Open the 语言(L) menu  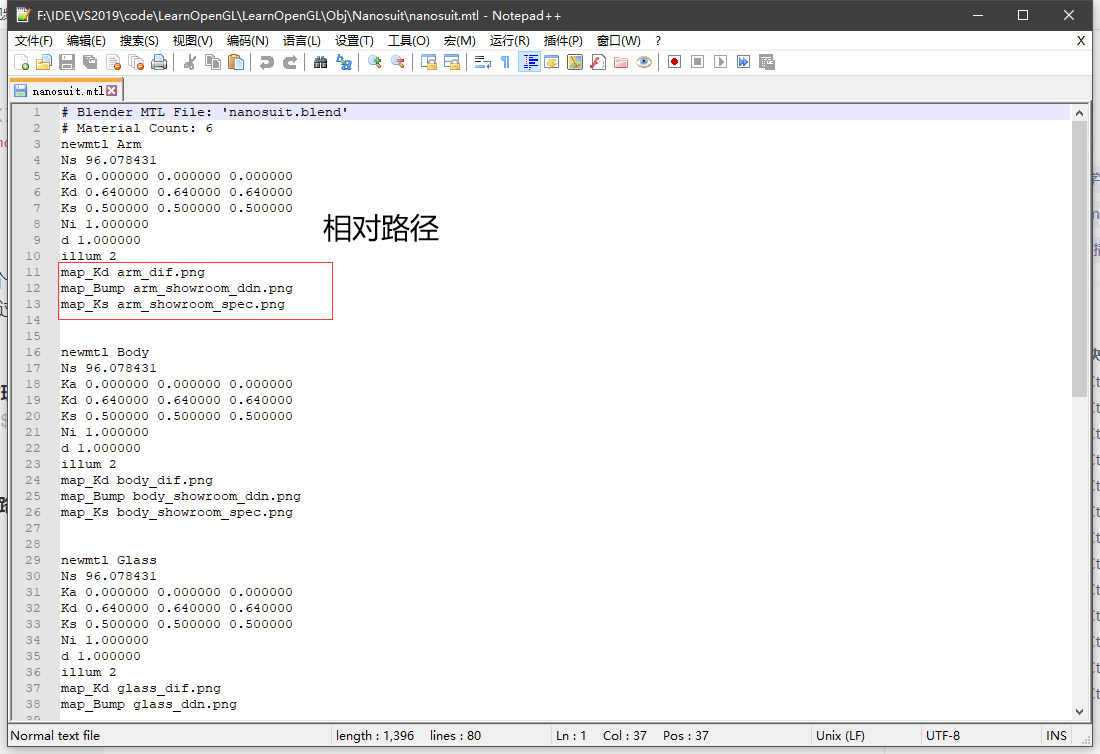[x=305, y=40]
